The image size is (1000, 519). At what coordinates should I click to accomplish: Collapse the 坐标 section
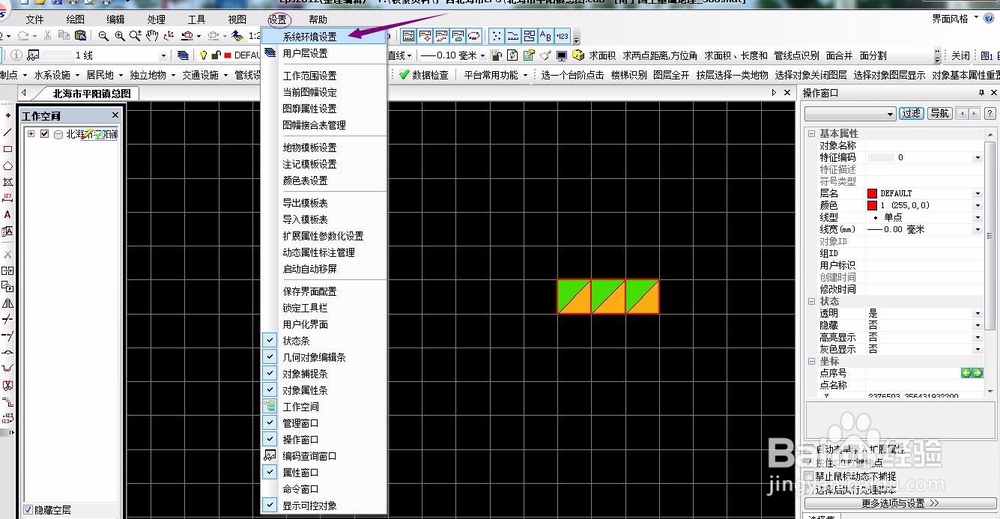(x=812, y=361)
